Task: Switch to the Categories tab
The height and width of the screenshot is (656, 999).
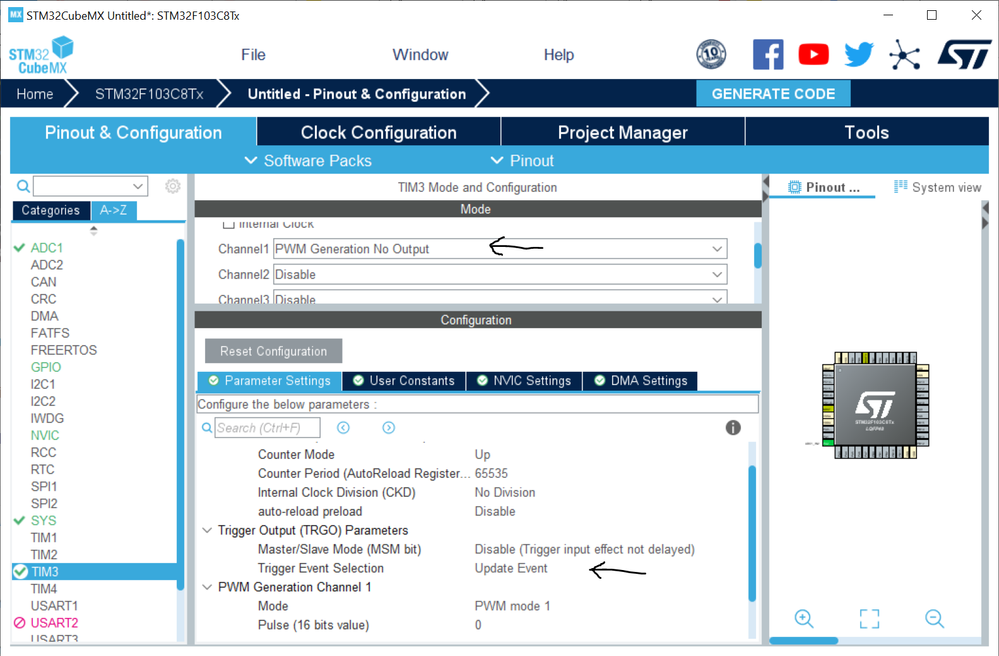Action: point(50,210)
